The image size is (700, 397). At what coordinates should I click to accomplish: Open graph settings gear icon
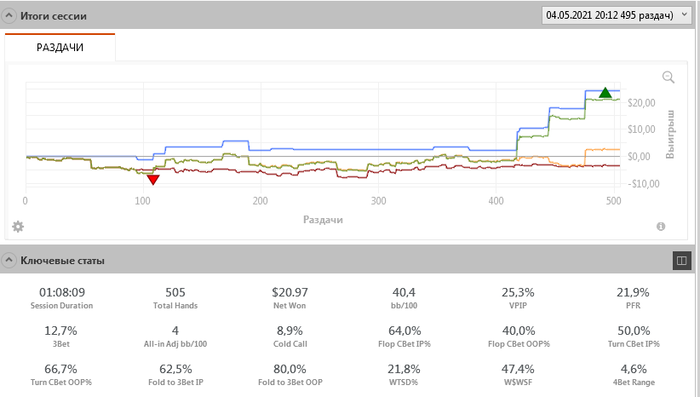18,226
